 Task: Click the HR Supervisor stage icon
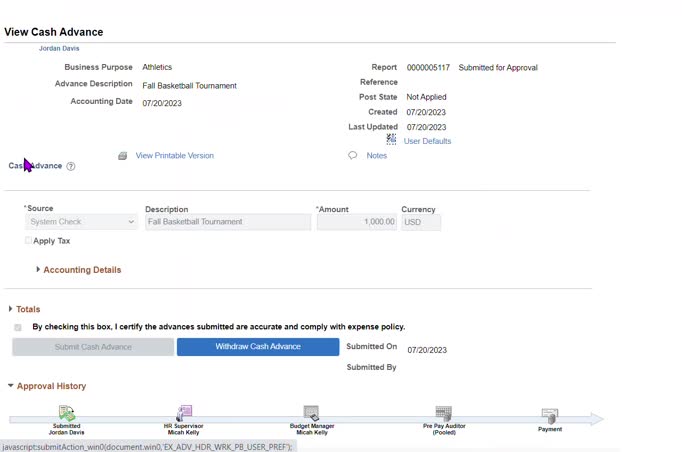tap(184, 413)
